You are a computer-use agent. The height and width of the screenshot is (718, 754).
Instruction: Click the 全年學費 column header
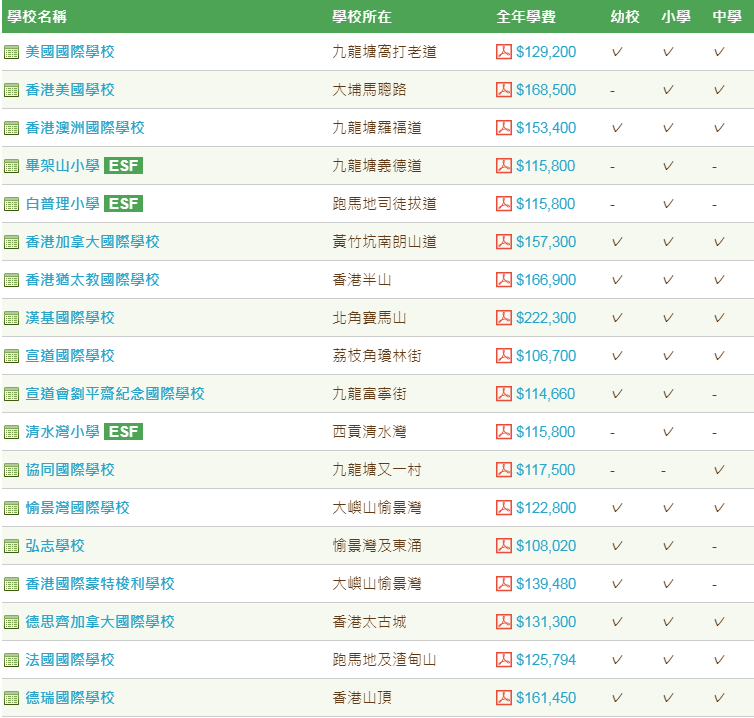[x=526, y=17]
